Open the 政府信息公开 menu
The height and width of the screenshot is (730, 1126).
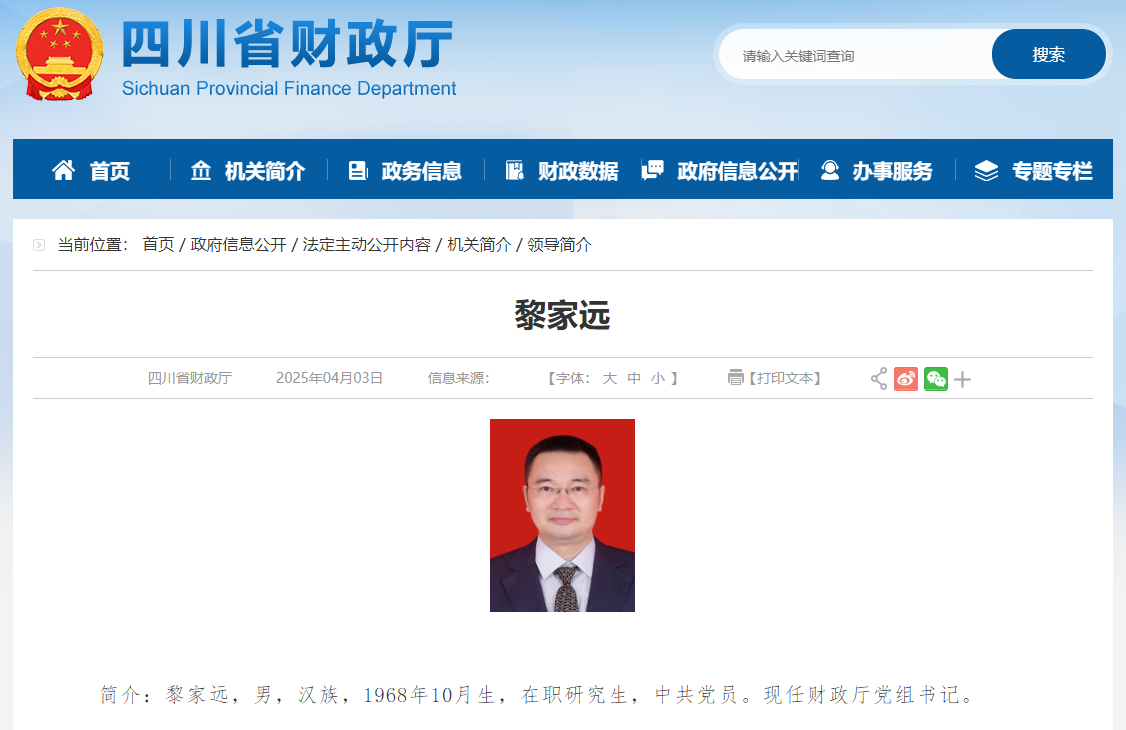(x=720, y=171)
